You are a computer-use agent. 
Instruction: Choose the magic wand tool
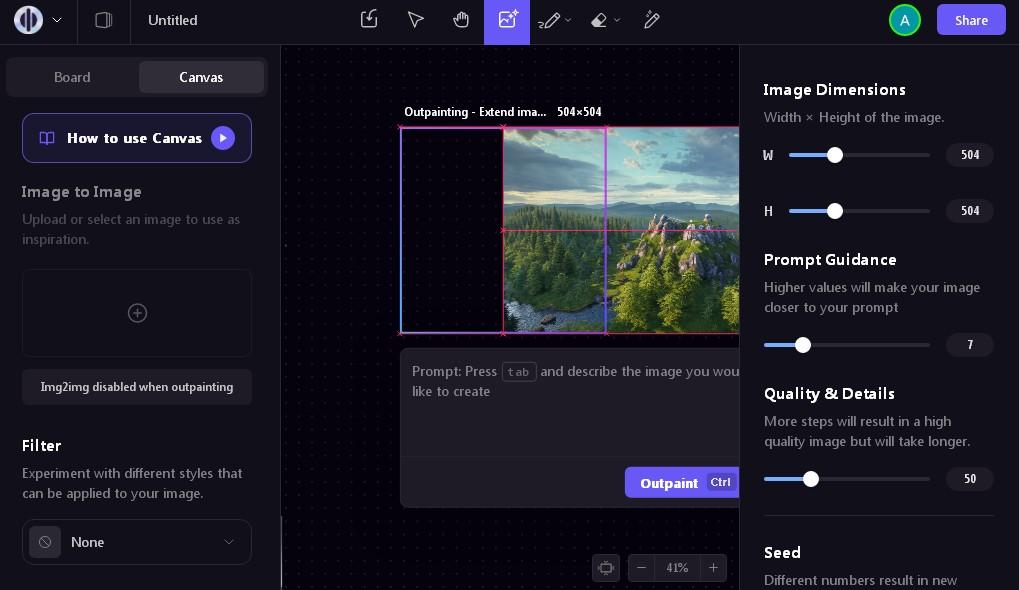652,20
